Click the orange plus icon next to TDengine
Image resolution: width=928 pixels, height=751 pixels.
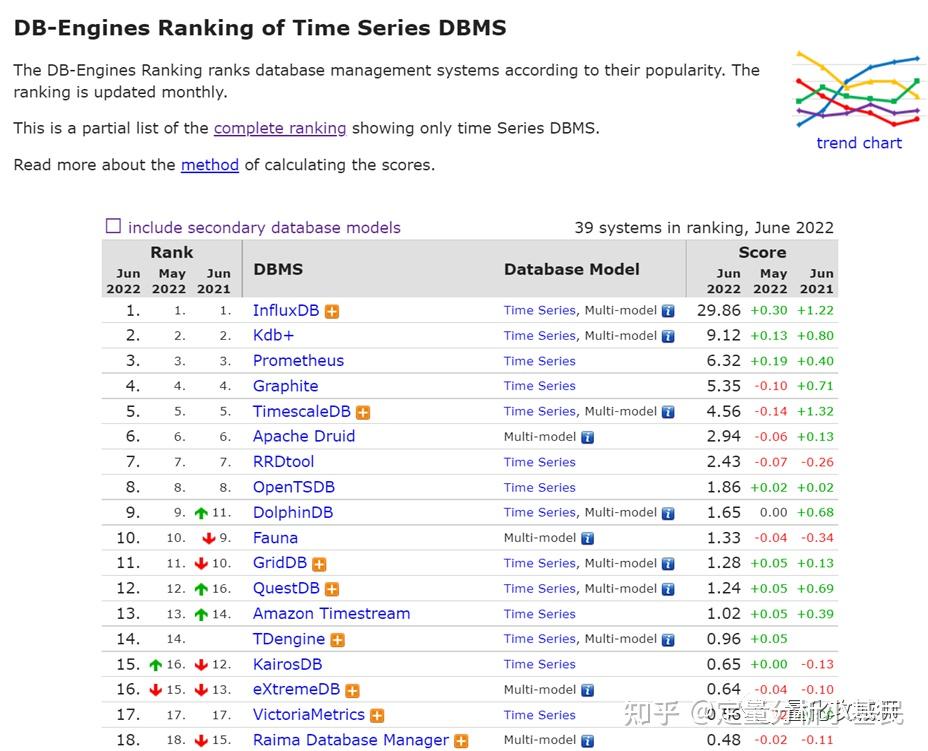(x=337, y=640)
